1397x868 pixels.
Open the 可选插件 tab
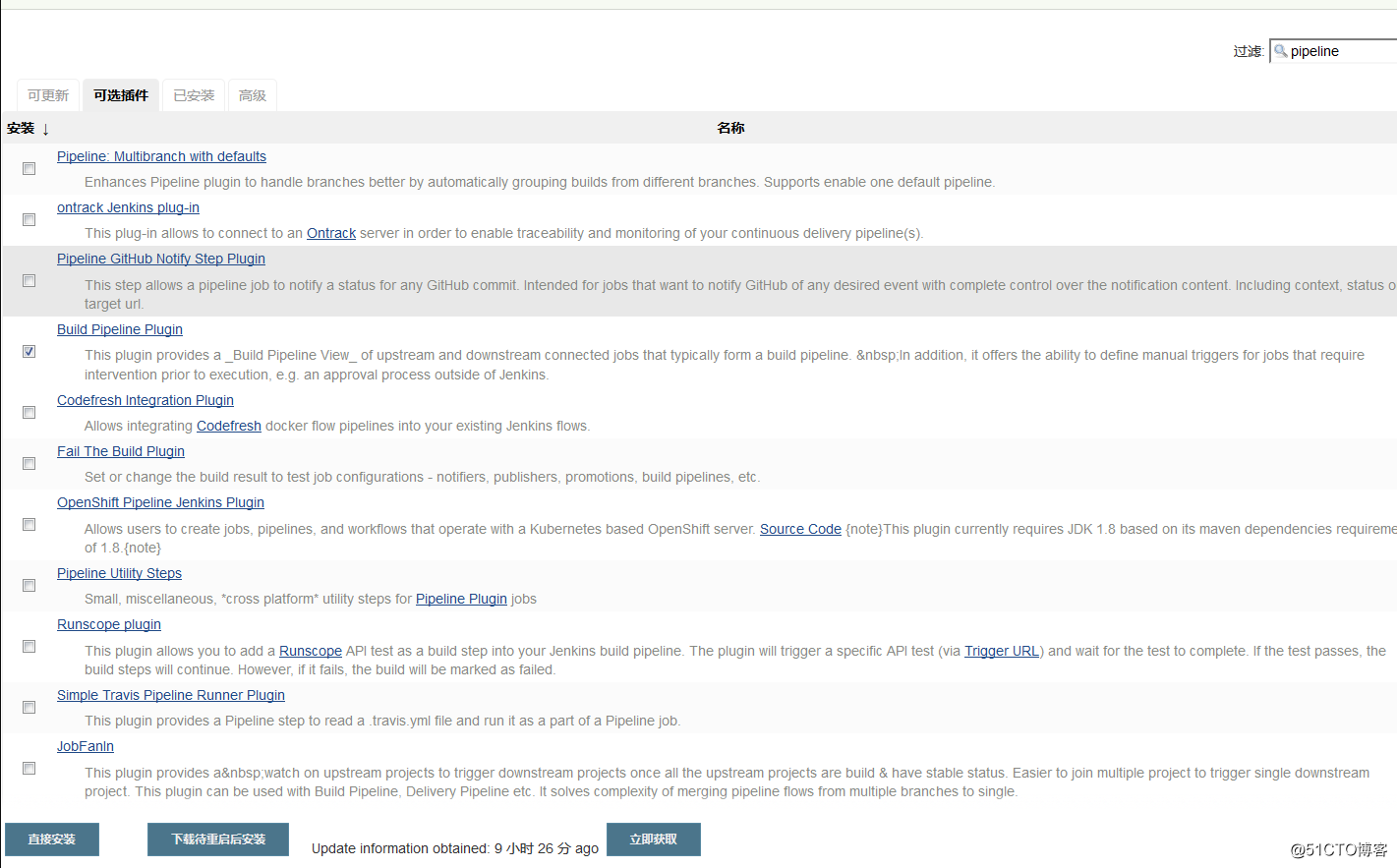pos(121,95)
